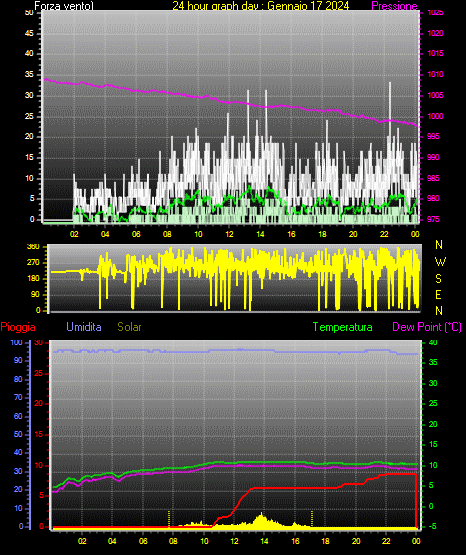The height and width of the screenshot is (555, 466).
Task: Click the E wind direction letter
Action: point(438,294)
